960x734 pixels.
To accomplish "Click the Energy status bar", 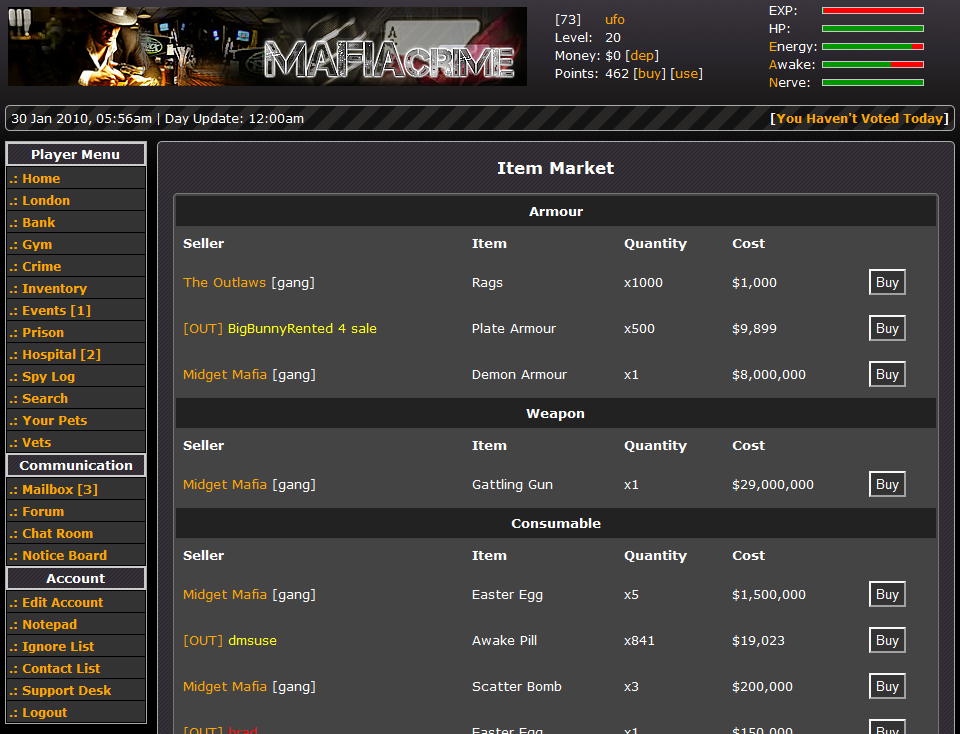I will tap(872, 47).
